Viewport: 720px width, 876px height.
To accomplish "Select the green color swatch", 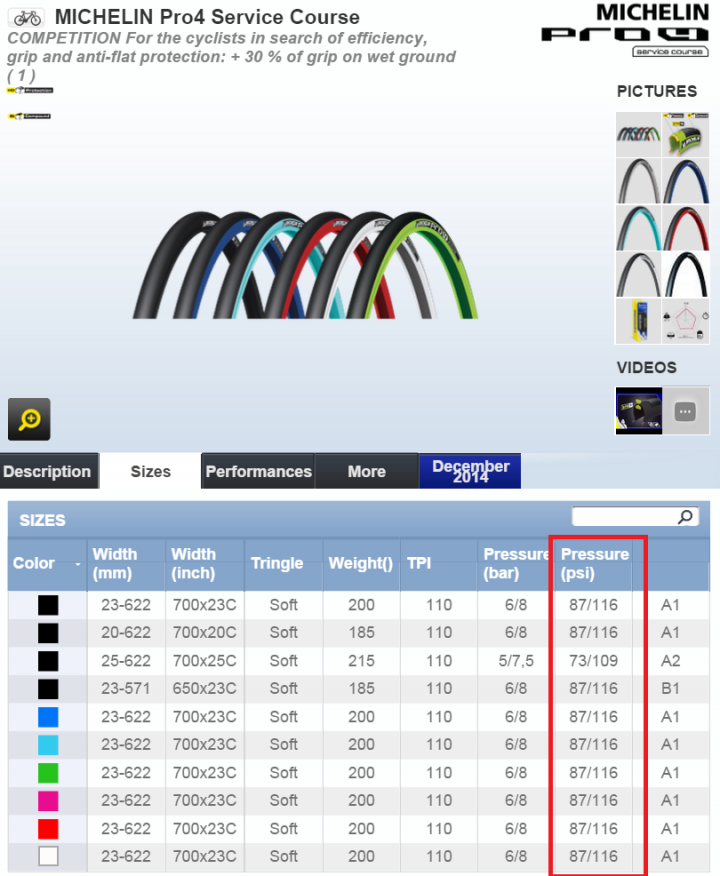I will [48, 773].
